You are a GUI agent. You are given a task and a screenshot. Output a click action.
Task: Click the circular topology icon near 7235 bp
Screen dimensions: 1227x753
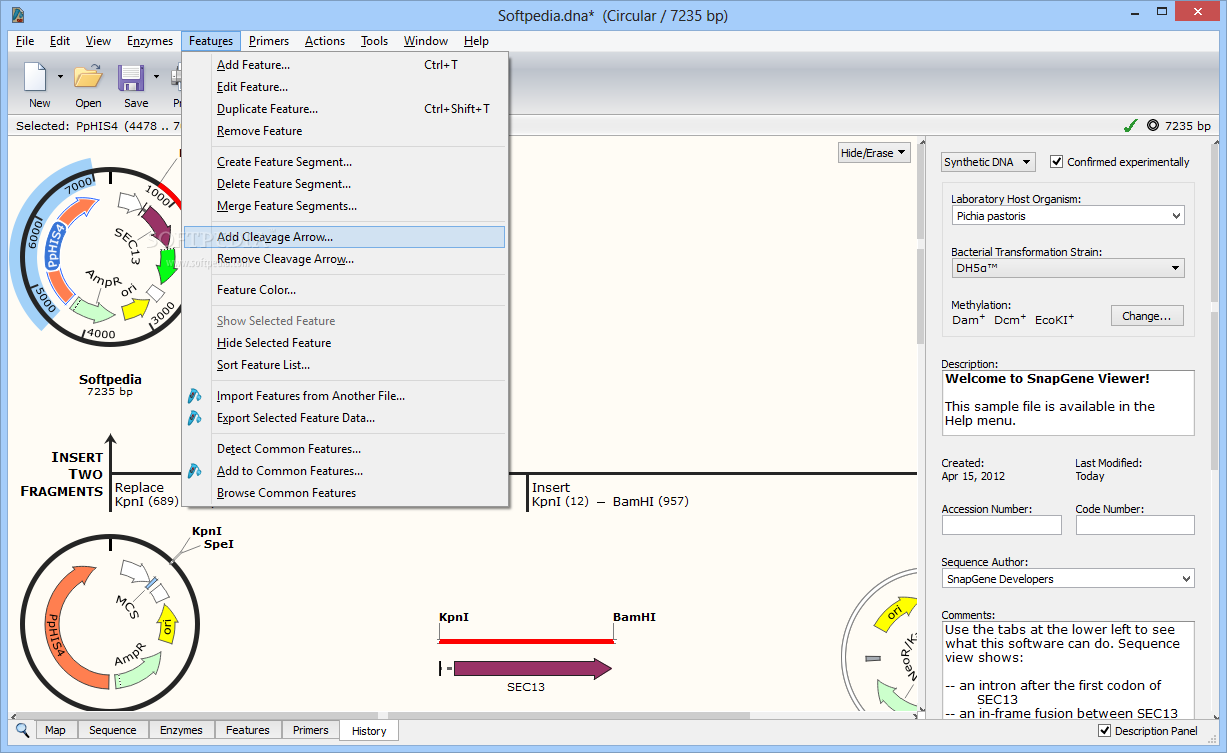click(x=1153, y=126)
